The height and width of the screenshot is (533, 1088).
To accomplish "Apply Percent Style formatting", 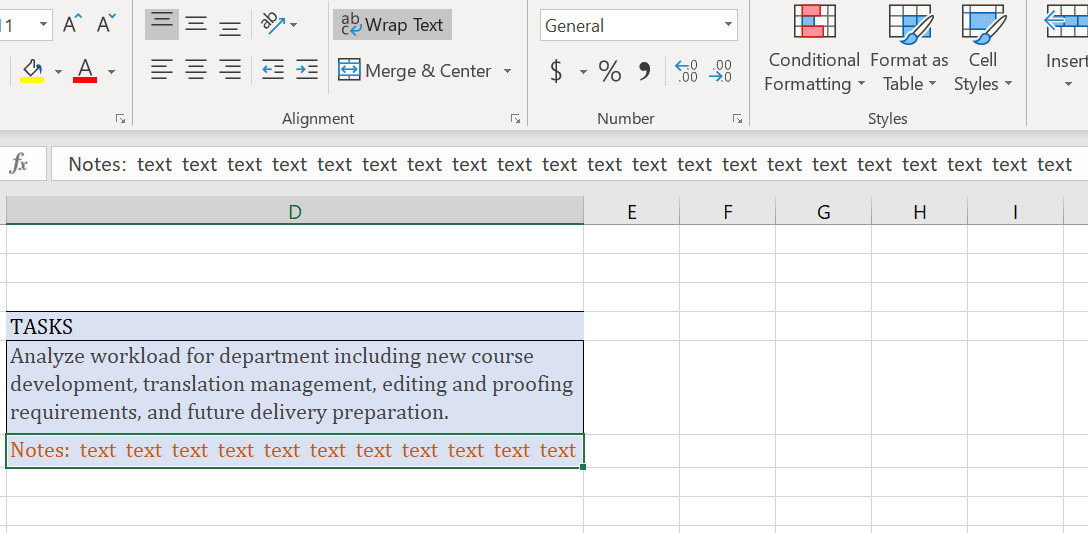I will [610, 71].
